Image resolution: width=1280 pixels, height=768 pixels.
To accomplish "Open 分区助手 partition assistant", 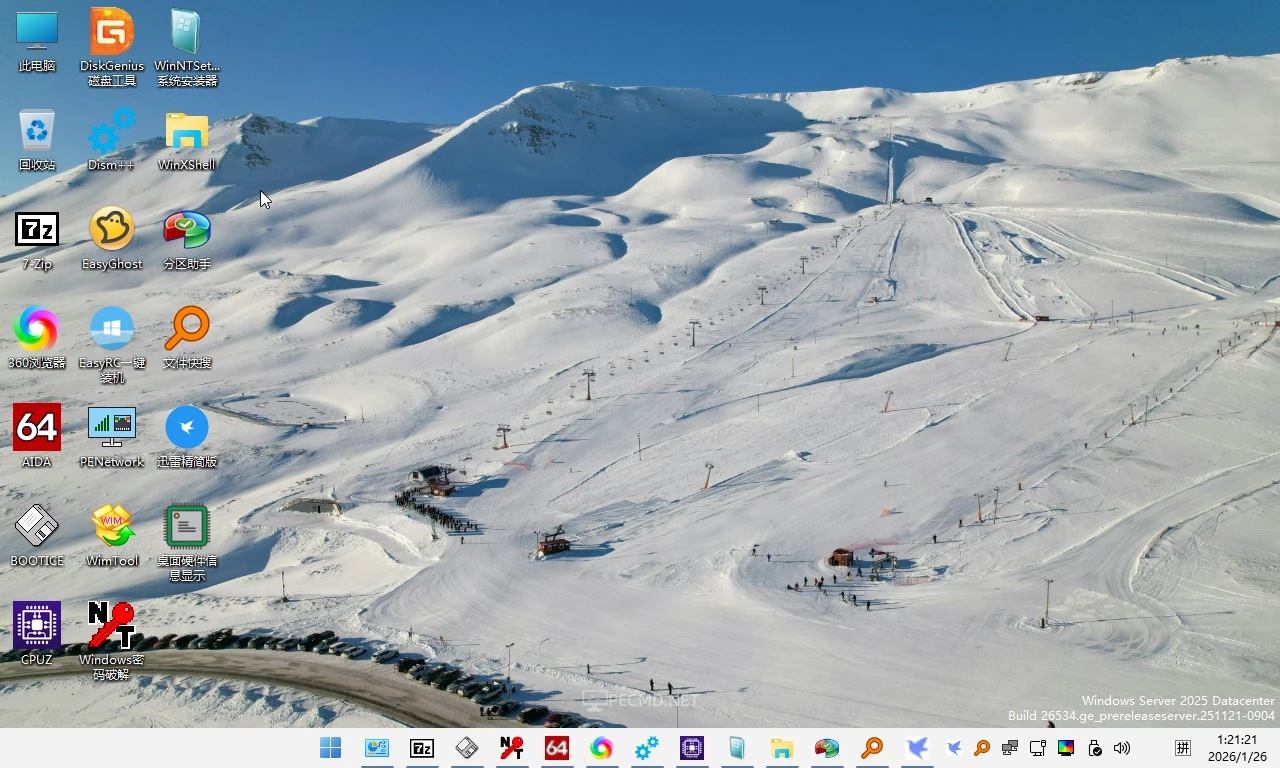I will tap(186, 227).
